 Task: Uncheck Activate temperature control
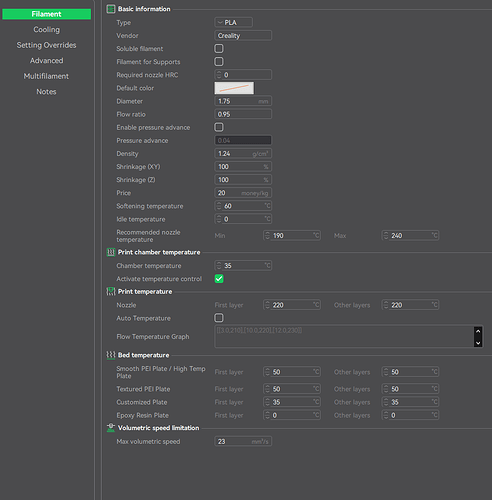pyautogui.click(x=219, y=279)
